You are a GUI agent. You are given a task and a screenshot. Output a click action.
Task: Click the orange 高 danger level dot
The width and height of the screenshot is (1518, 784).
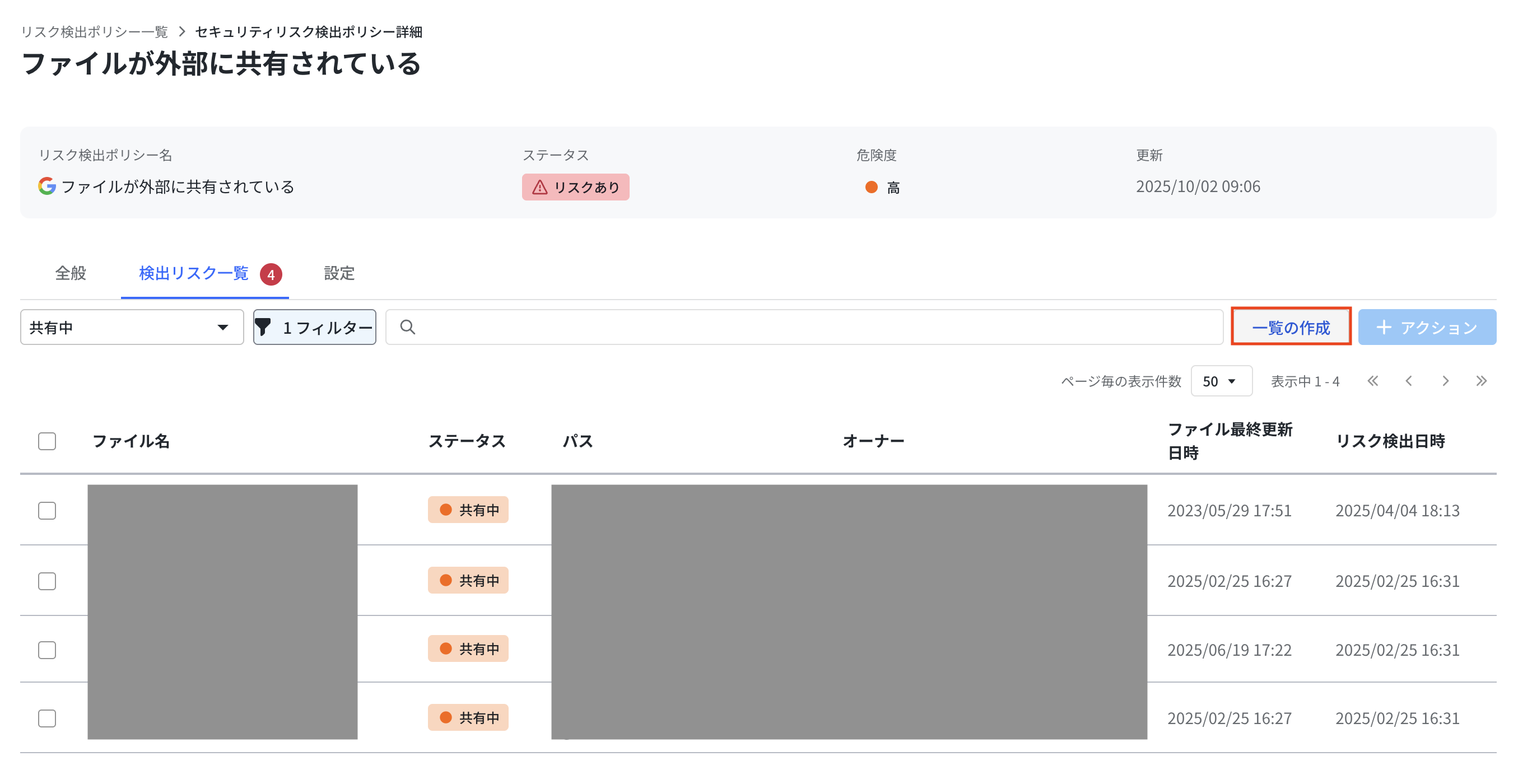pyautogui.click(x=872, y=186)
